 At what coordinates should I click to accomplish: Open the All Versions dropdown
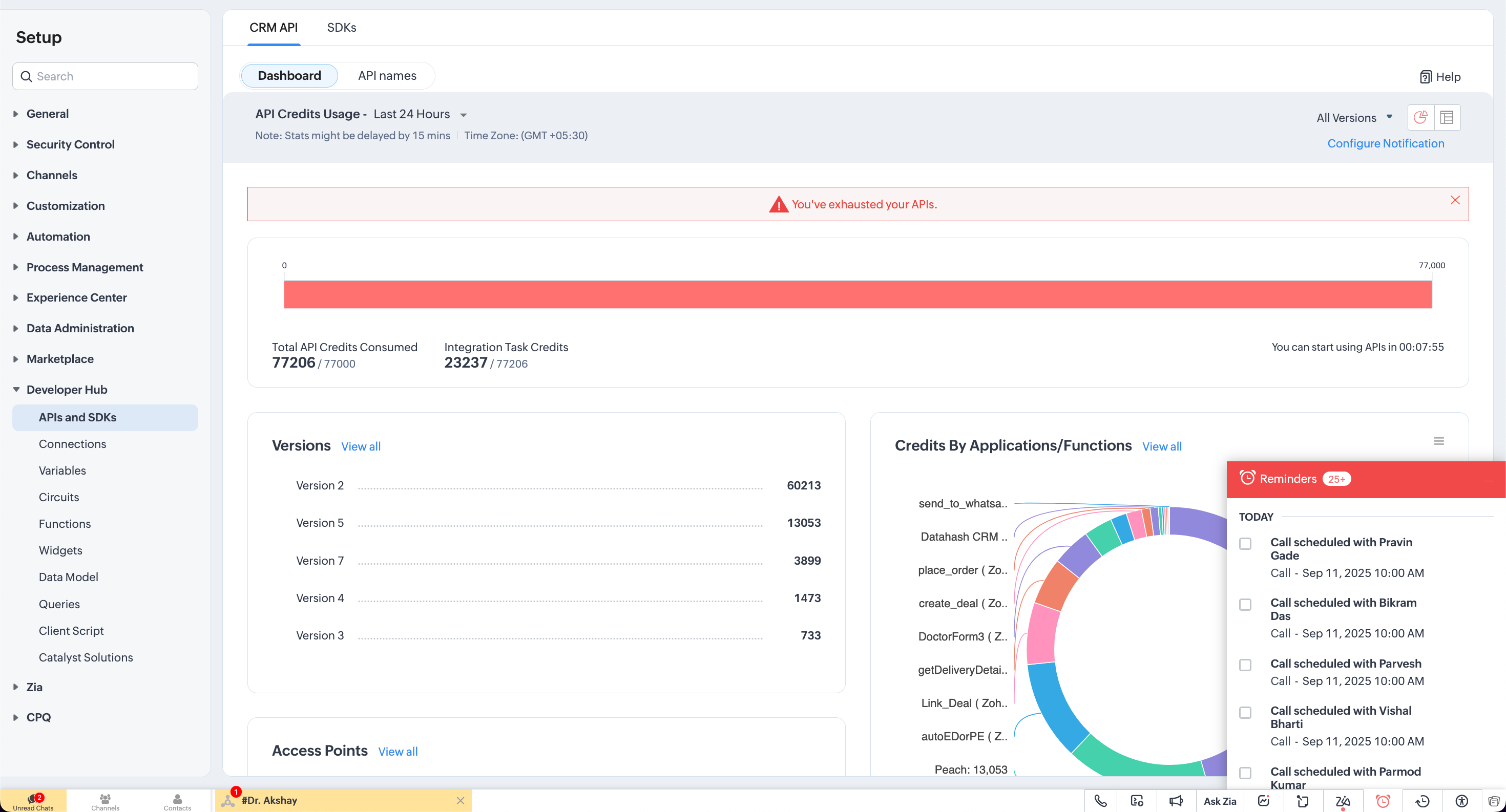pos(1353,117)
